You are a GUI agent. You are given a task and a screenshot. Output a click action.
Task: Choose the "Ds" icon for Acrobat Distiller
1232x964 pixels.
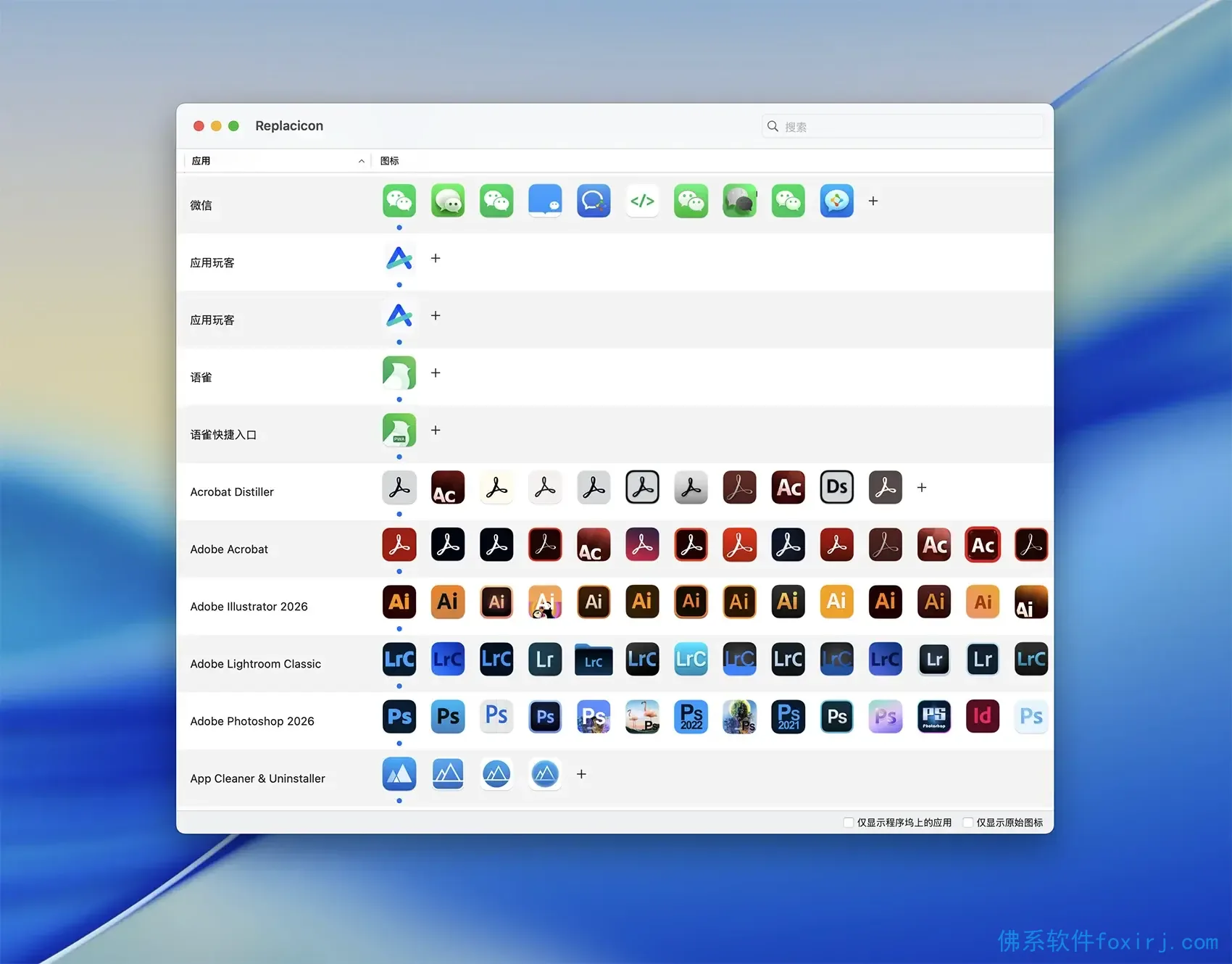click(836, 487)
